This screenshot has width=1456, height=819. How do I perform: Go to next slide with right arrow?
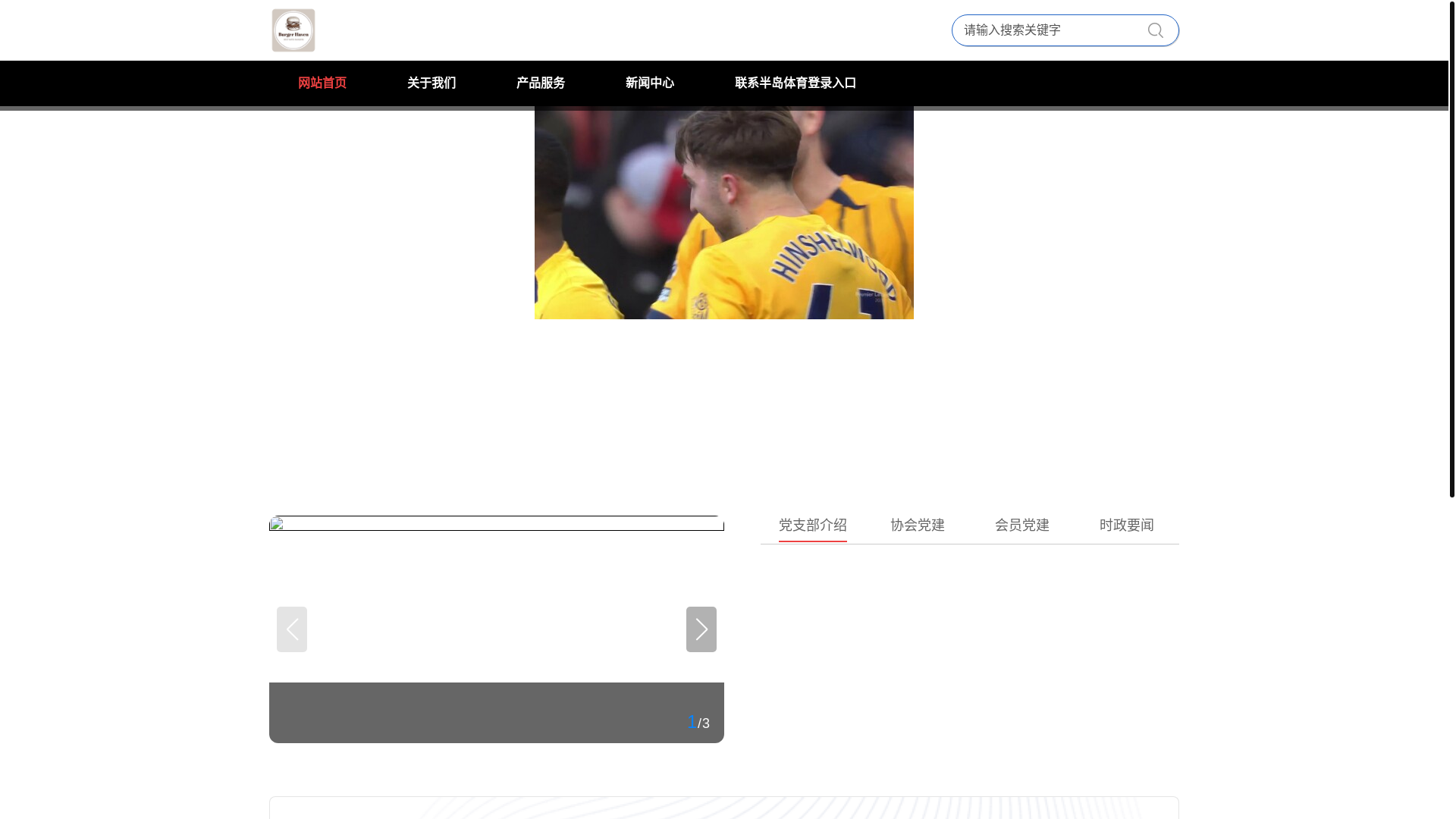[x=701, y=629]
